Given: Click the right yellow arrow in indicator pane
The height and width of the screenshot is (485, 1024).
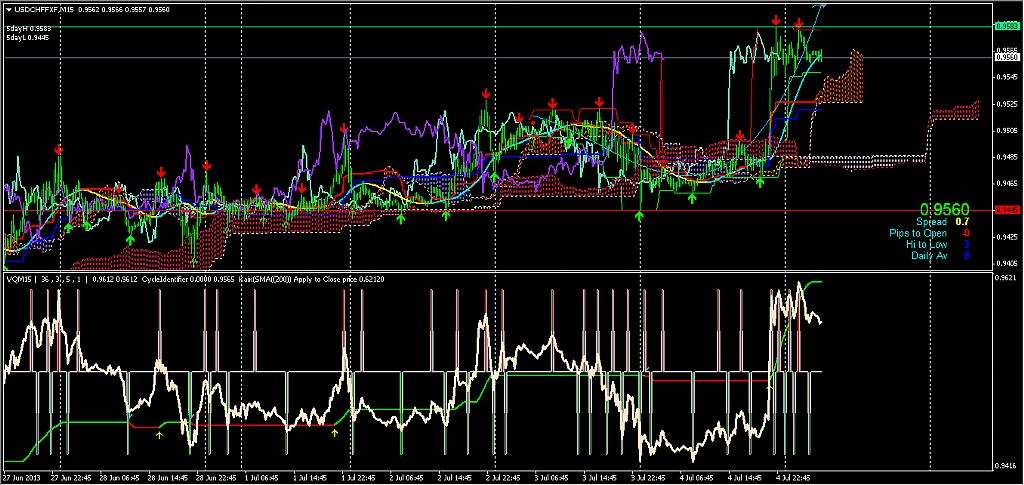Looking at the screenshot, I should 335,433.
